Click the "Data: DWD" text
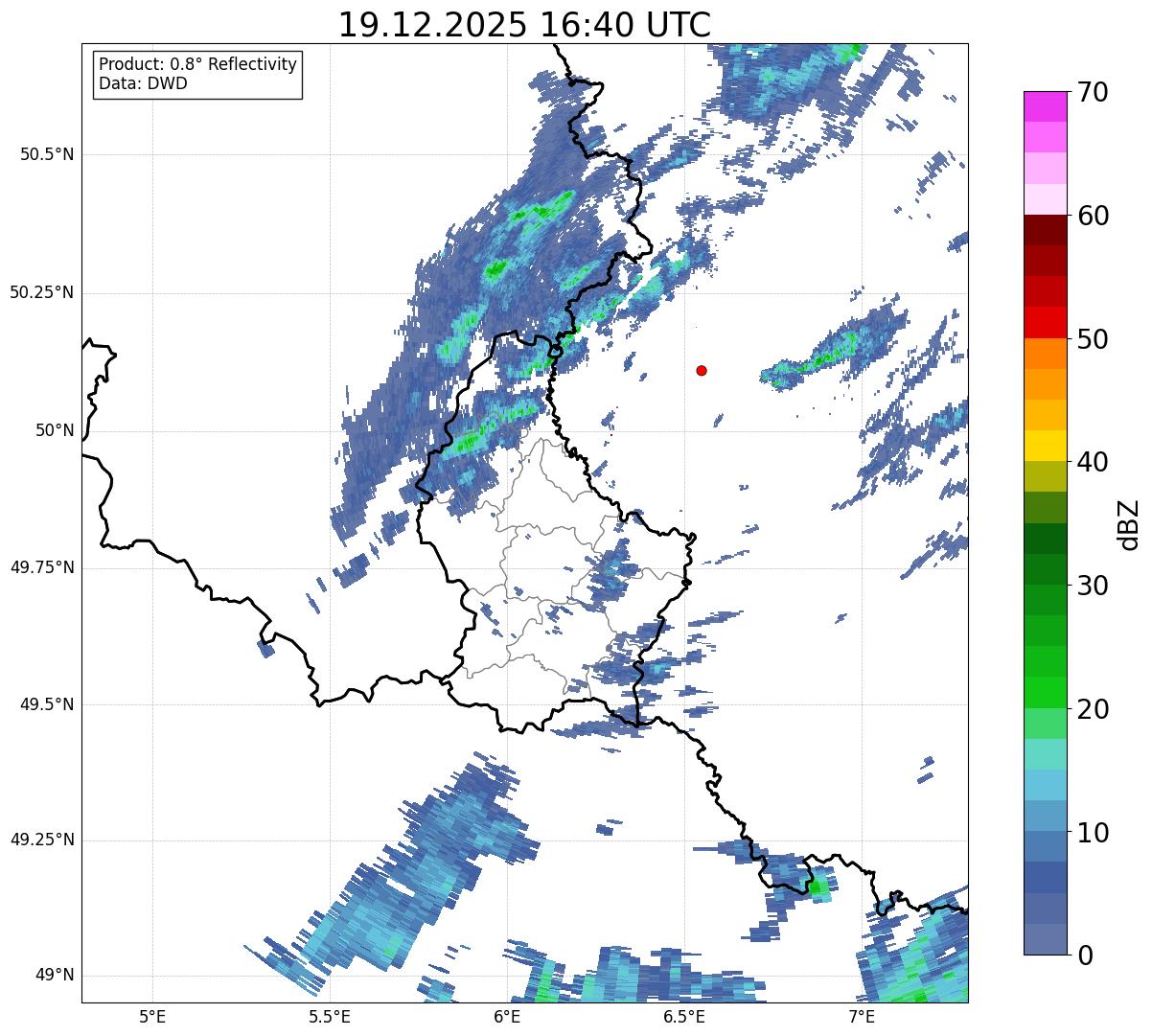1152x1036 pixels. (x=143, y=83)
